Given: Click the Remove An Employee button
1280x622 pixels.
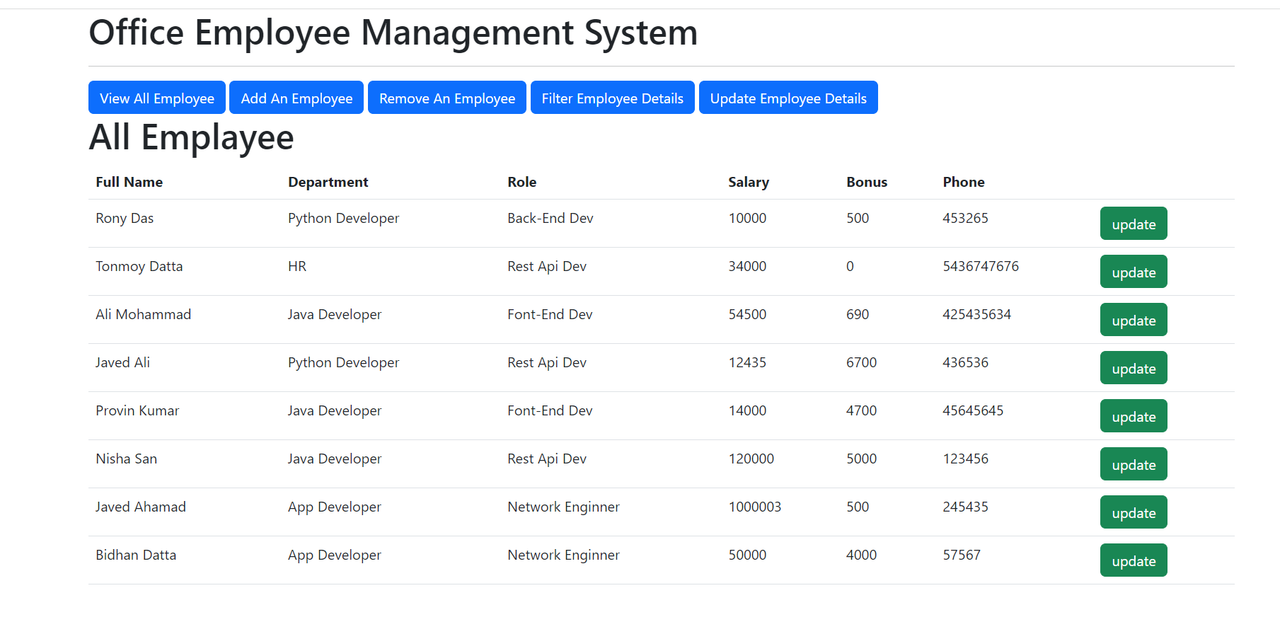Looking at the screenshot, I should tap(446, 97).
